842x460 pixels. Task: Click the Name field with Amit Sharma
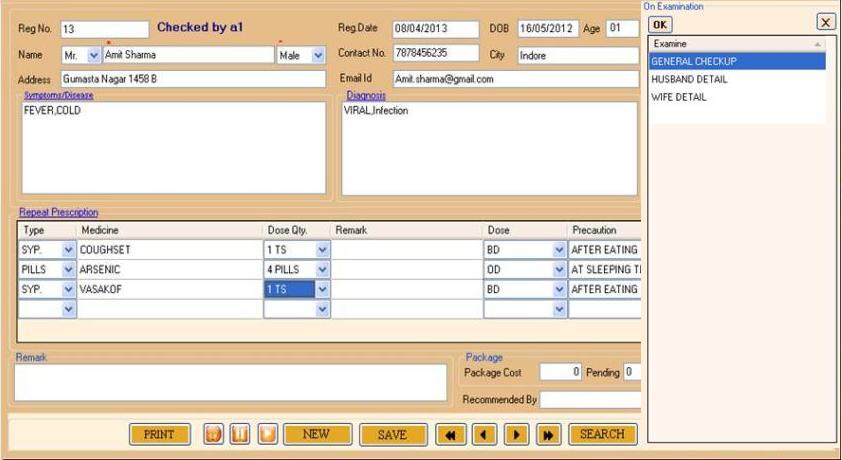188,55
